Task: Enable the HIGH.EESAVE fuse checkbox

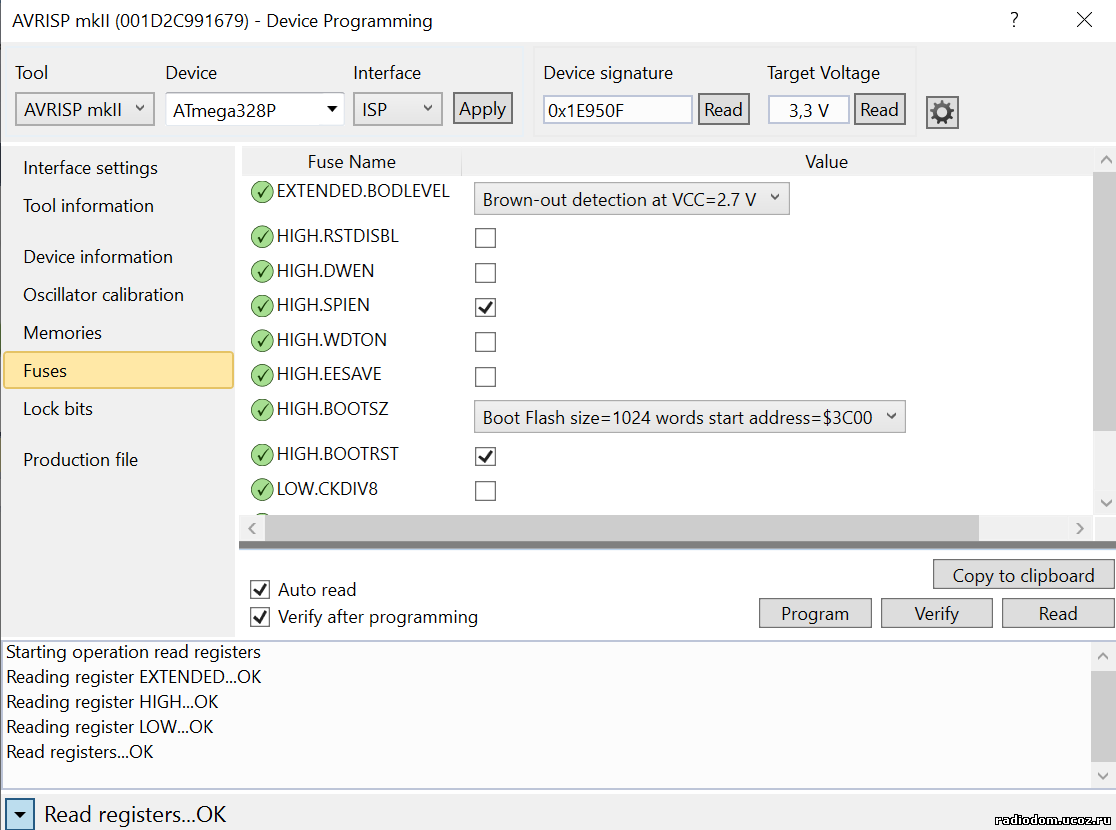Action: [x=485, y=376]
